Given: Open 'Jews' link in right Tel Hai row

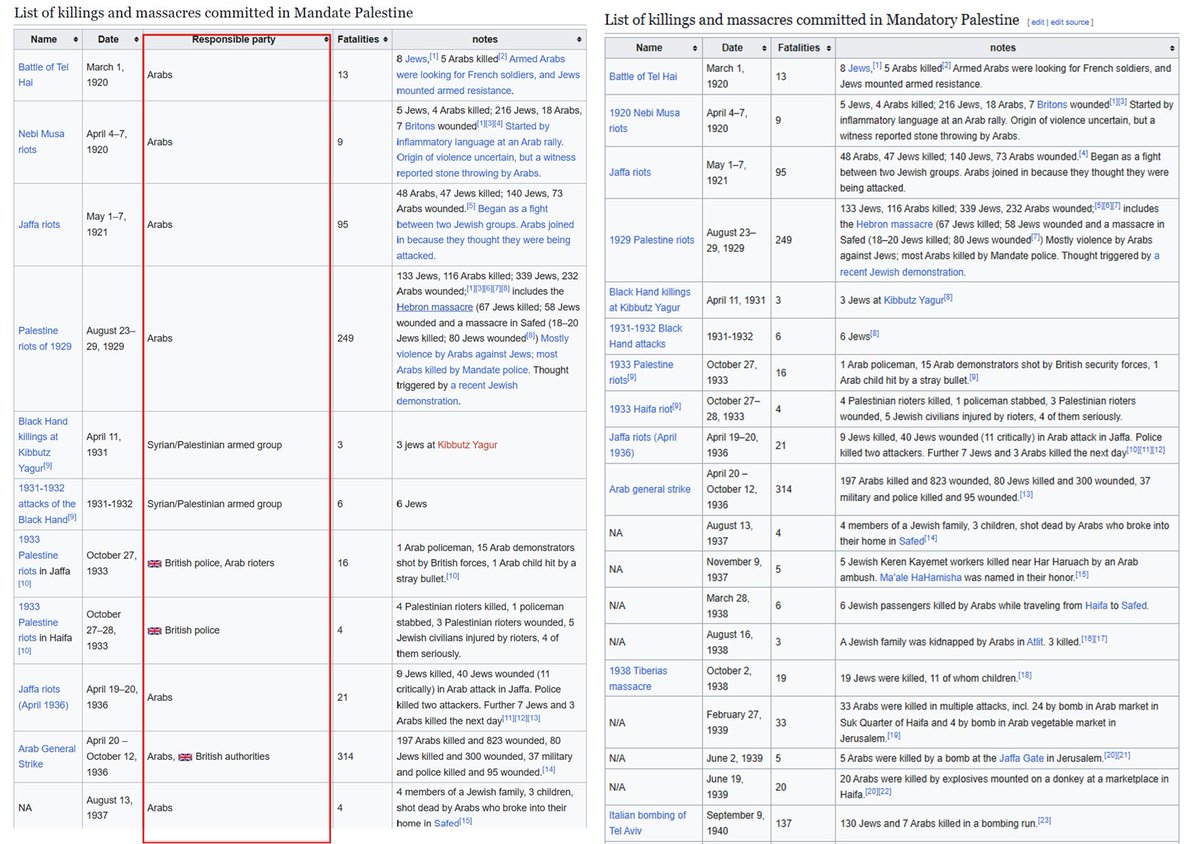Looking at the screenshot, I should 859,68.
